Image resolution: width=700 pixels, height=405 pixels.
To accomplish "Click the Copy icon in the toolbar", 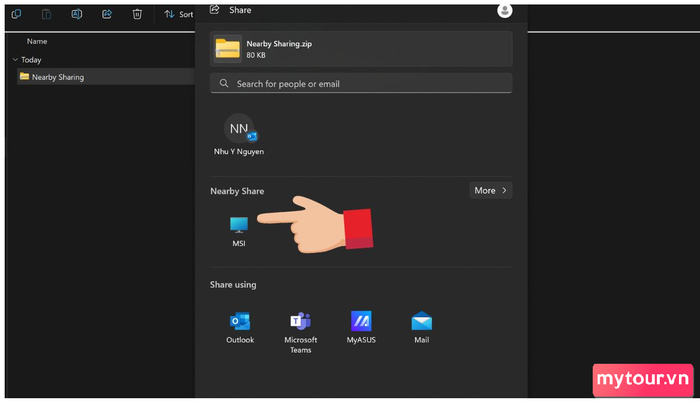I will click(x=16, y=14).
